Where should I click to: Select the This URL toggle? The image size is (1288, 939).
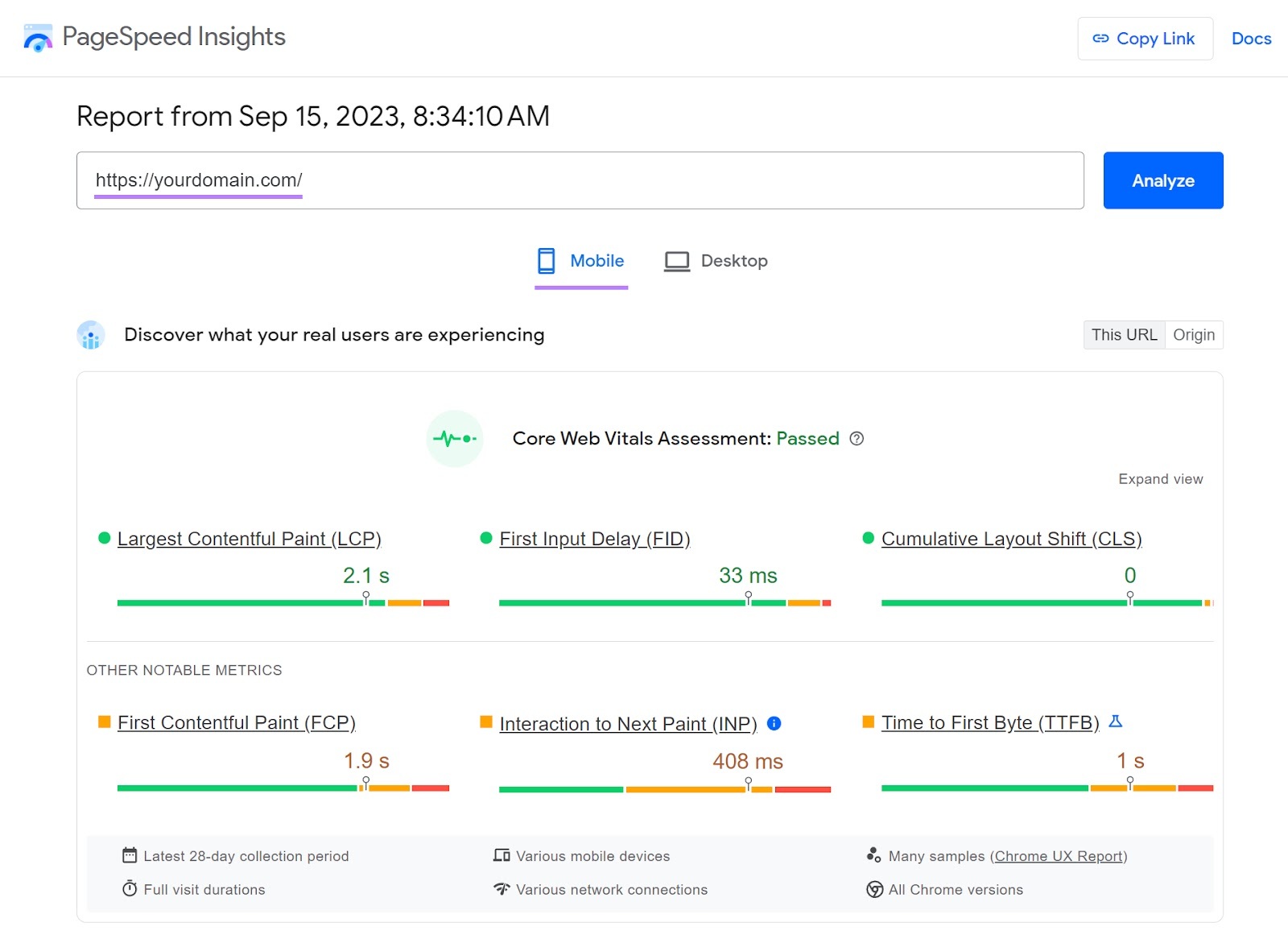coord(1124,335)
